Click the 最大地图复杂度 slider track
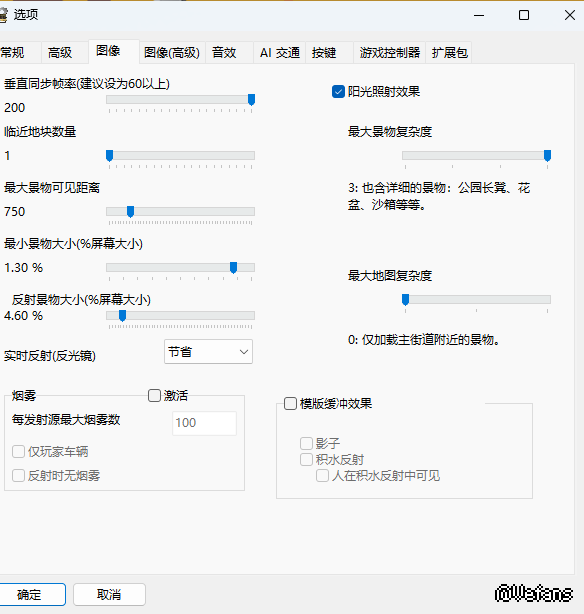The width and height of the screenshot is (584, 614). tap(477, 300)
